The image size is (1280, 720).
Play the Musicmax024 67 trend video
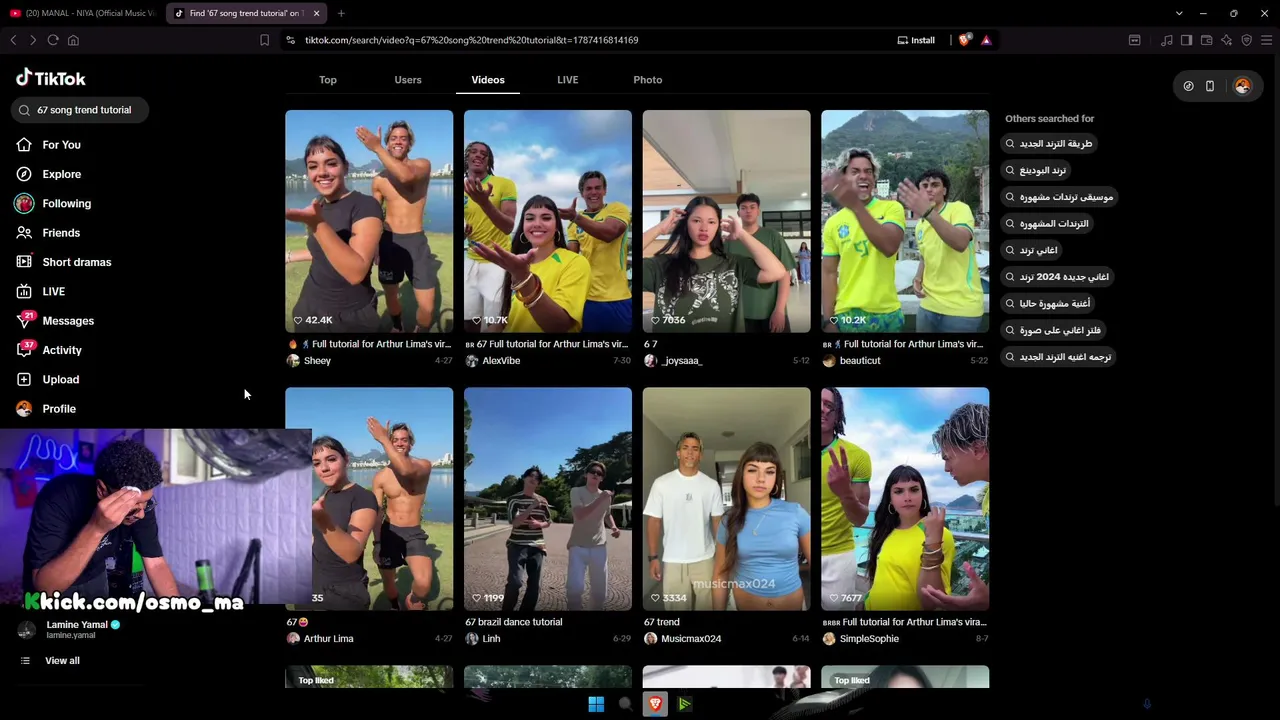[x=727, y=499]
